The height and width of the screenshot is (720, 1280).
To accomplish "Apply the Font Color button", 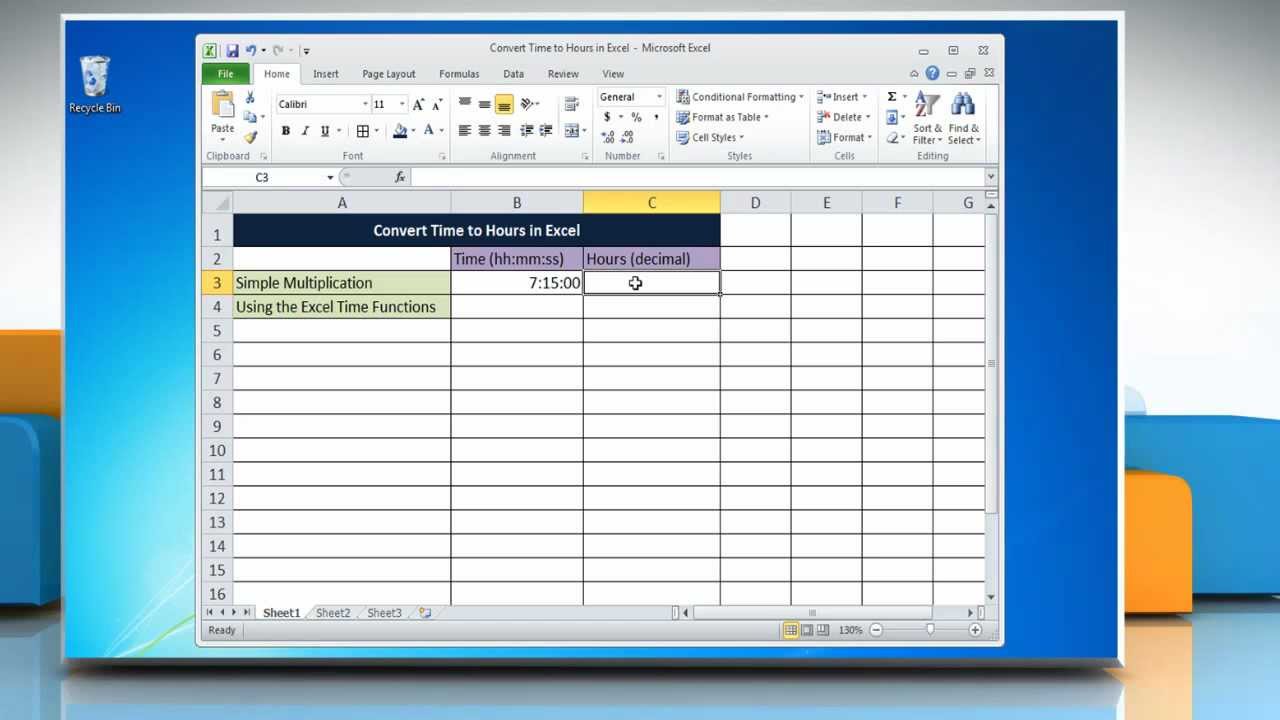I will coord(428,131).
